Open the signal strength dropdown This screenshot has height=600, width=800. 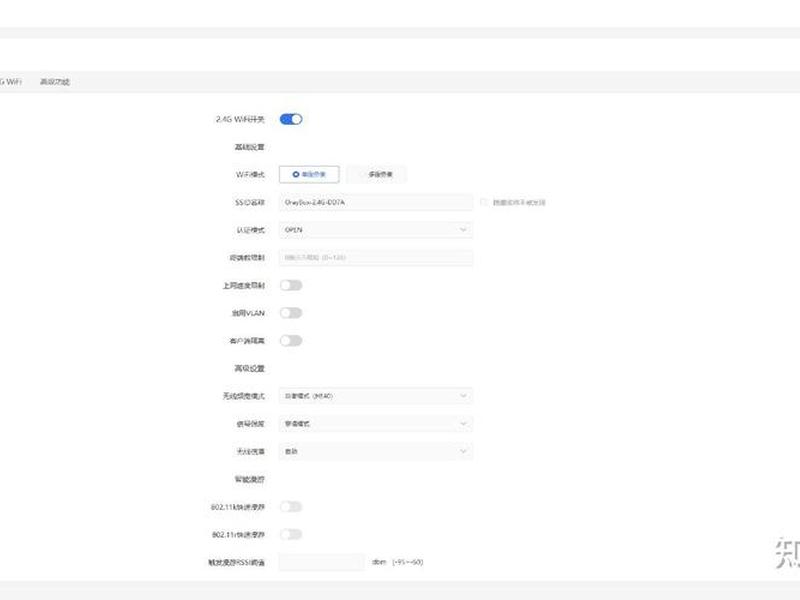[x=376, y=423]
